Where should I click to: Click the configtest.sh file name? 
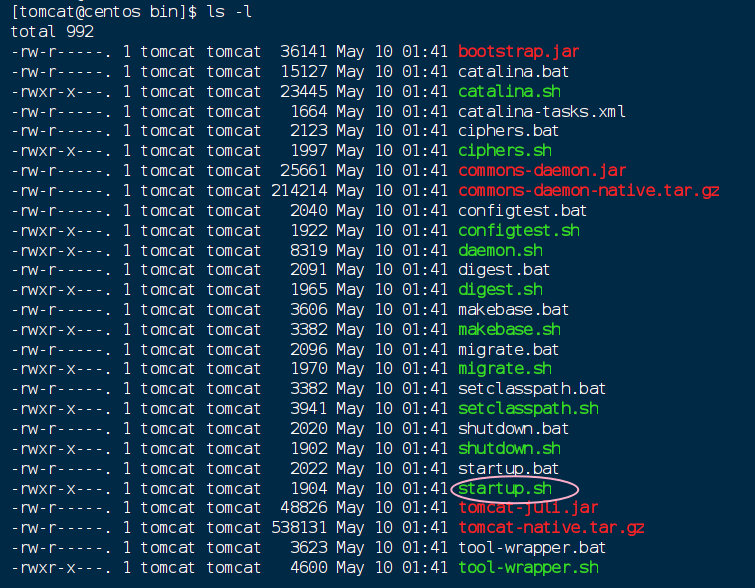[518, 231]
